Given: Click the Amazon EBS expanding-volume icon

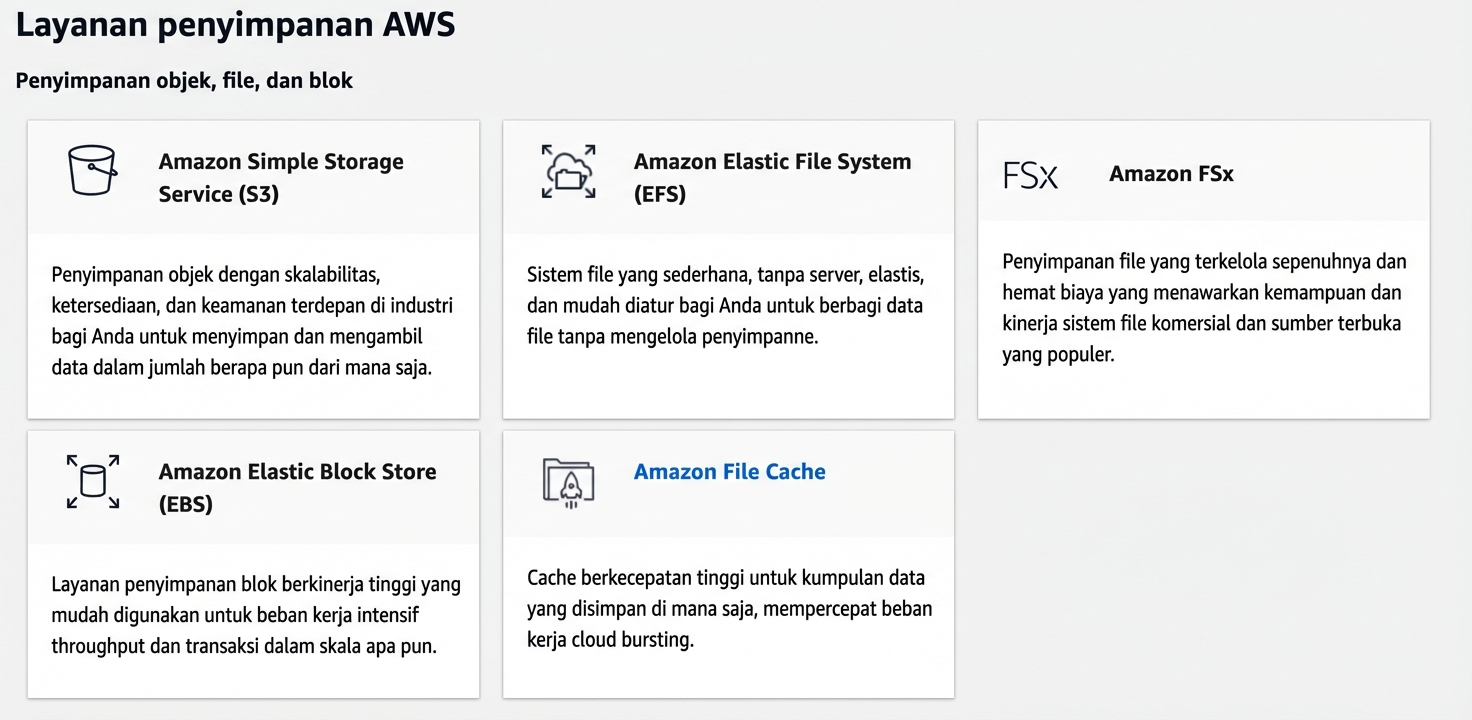Looking at the screenshot, I should (x=92, y=481).
